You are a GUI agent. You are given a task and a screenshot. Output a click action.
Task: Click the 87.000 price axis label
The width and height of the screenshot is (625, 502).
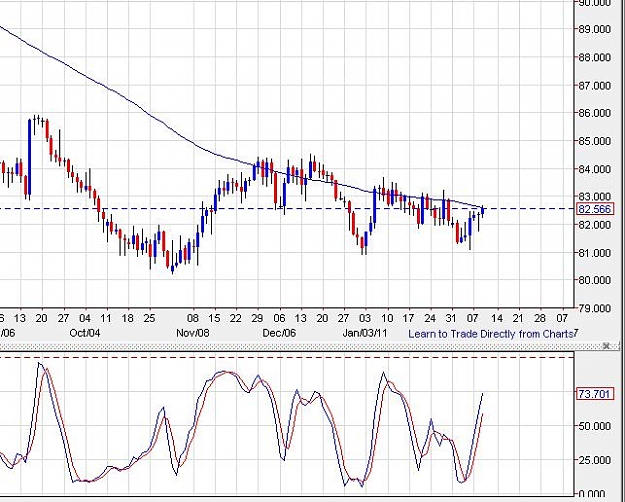594,85
